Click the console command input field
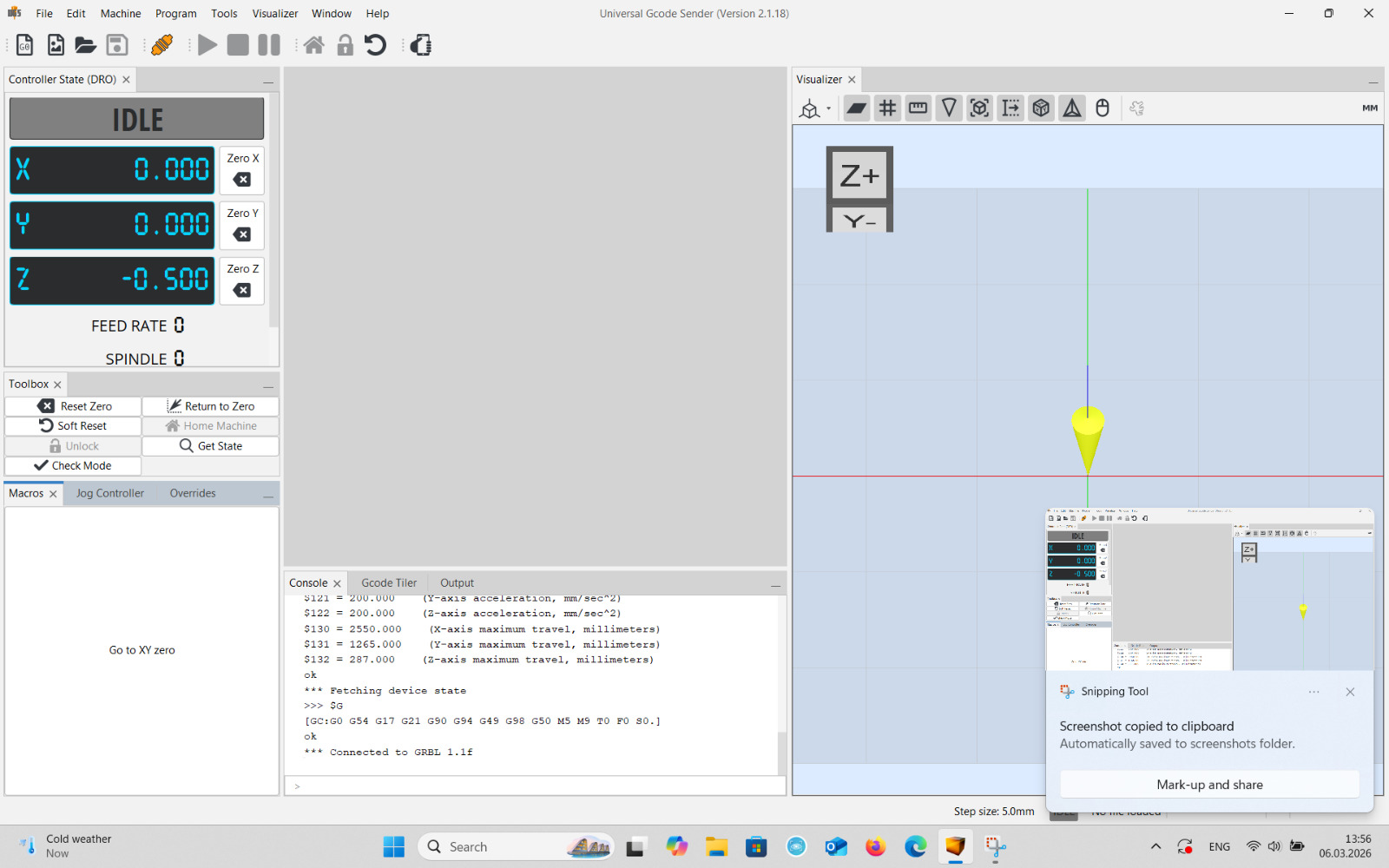Screen dimensions: 1389x868 (535, 786)
